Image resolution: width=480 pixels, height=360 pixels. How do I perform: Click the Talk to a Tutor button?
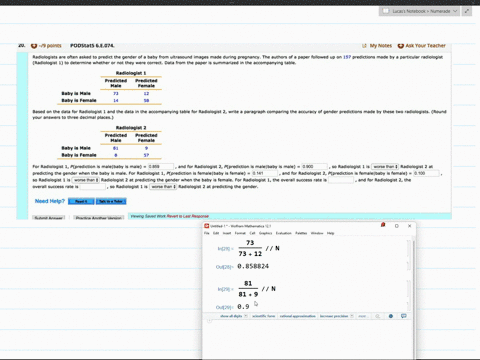[x=111, y=201]
